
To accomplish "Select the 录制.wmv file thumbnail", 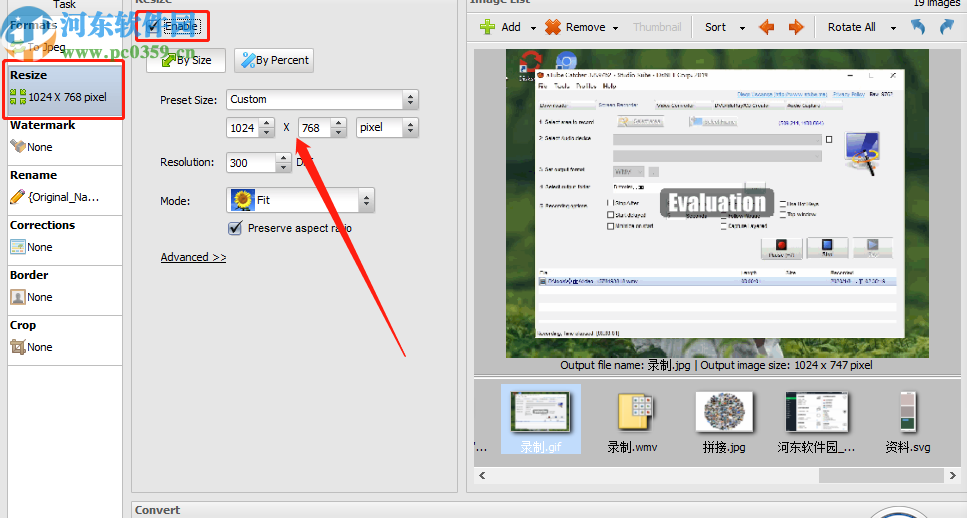I will point(633,422).
